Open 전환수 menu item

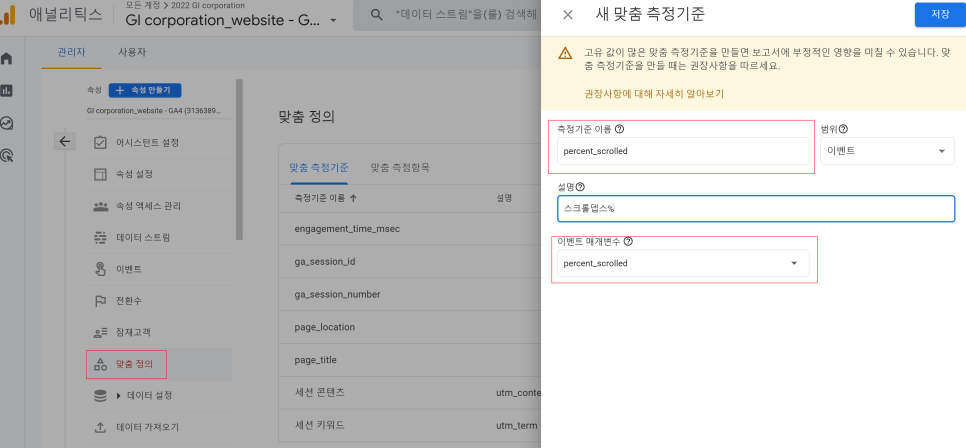point(129,301)
